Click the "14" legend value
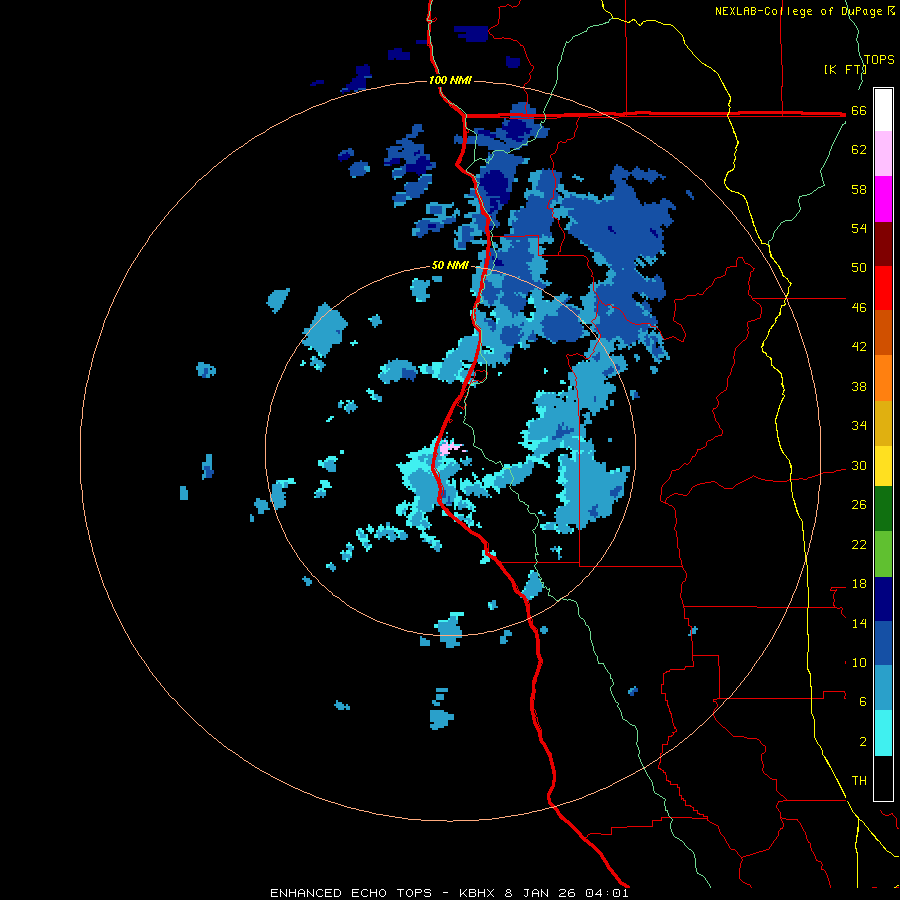The width and height of the screenshot is (900, 900). [x=859, y=623]
